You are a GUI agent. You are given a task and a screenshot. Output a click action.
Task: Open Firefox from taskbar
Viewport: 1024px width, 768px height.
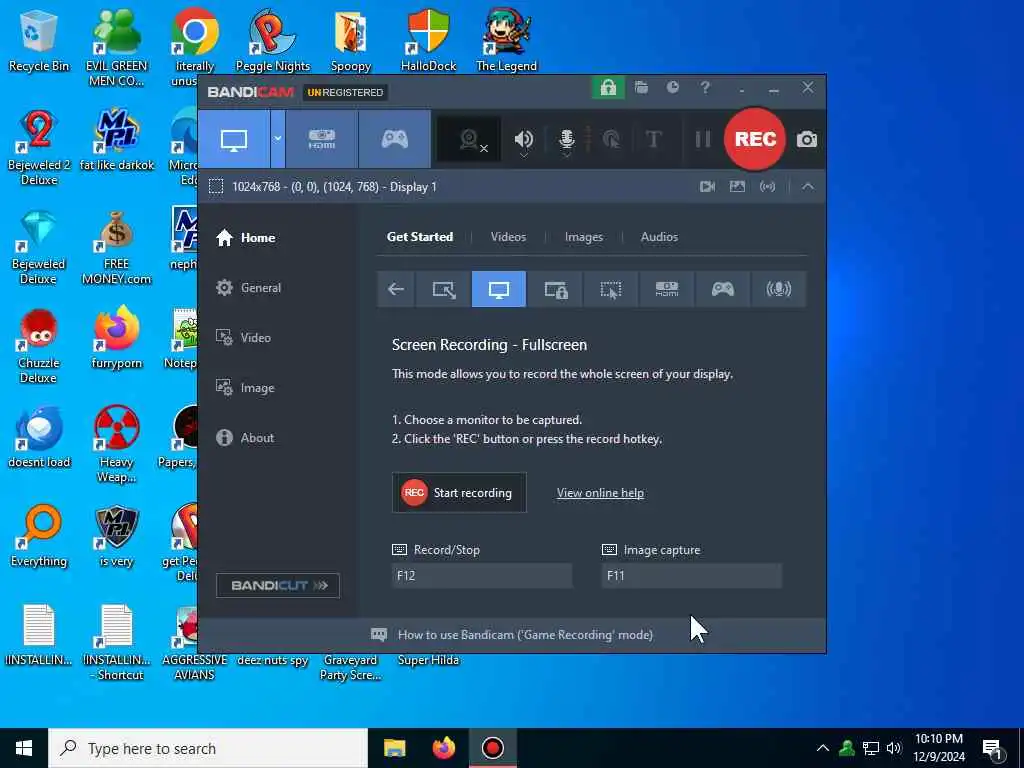(x=444, y=748)
